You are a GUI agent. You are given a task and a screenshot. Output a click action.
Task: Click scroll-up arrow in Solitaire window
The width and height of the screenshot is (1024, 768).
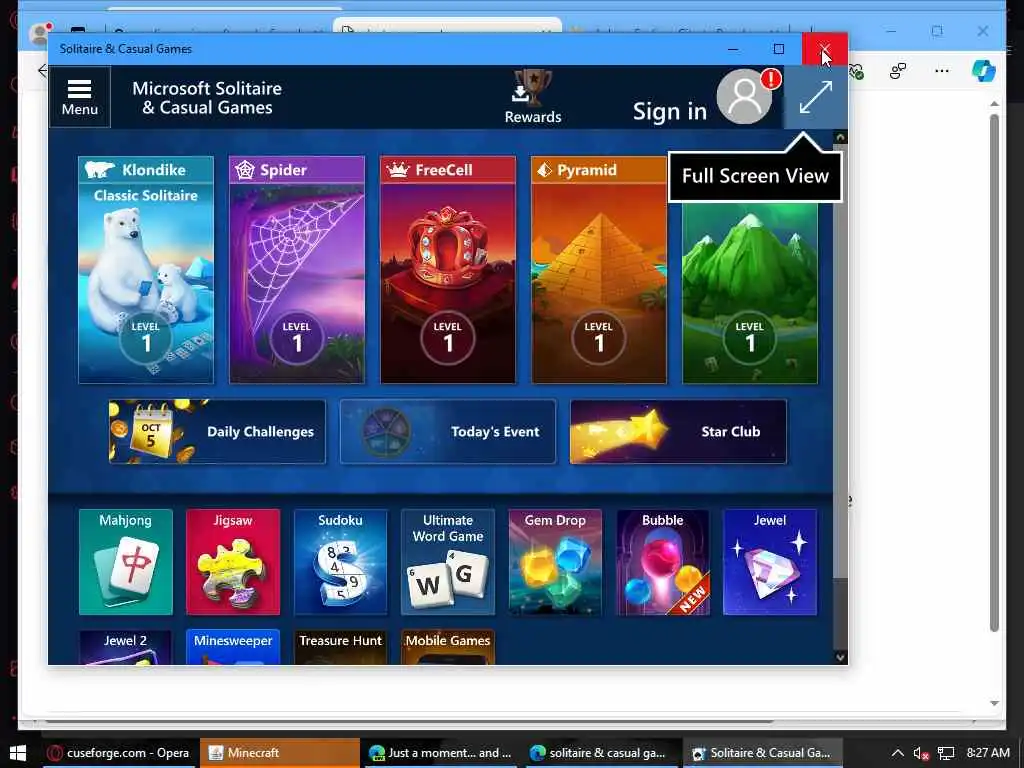pos(840,137)
